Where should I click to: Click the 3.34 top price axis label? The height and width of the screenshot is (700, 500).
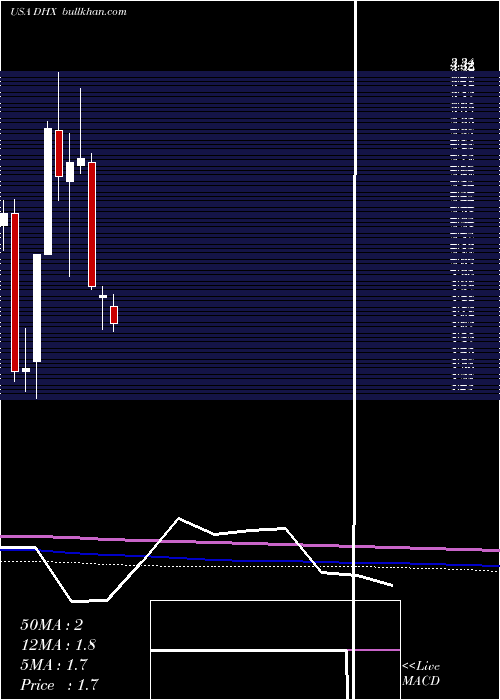462,62
